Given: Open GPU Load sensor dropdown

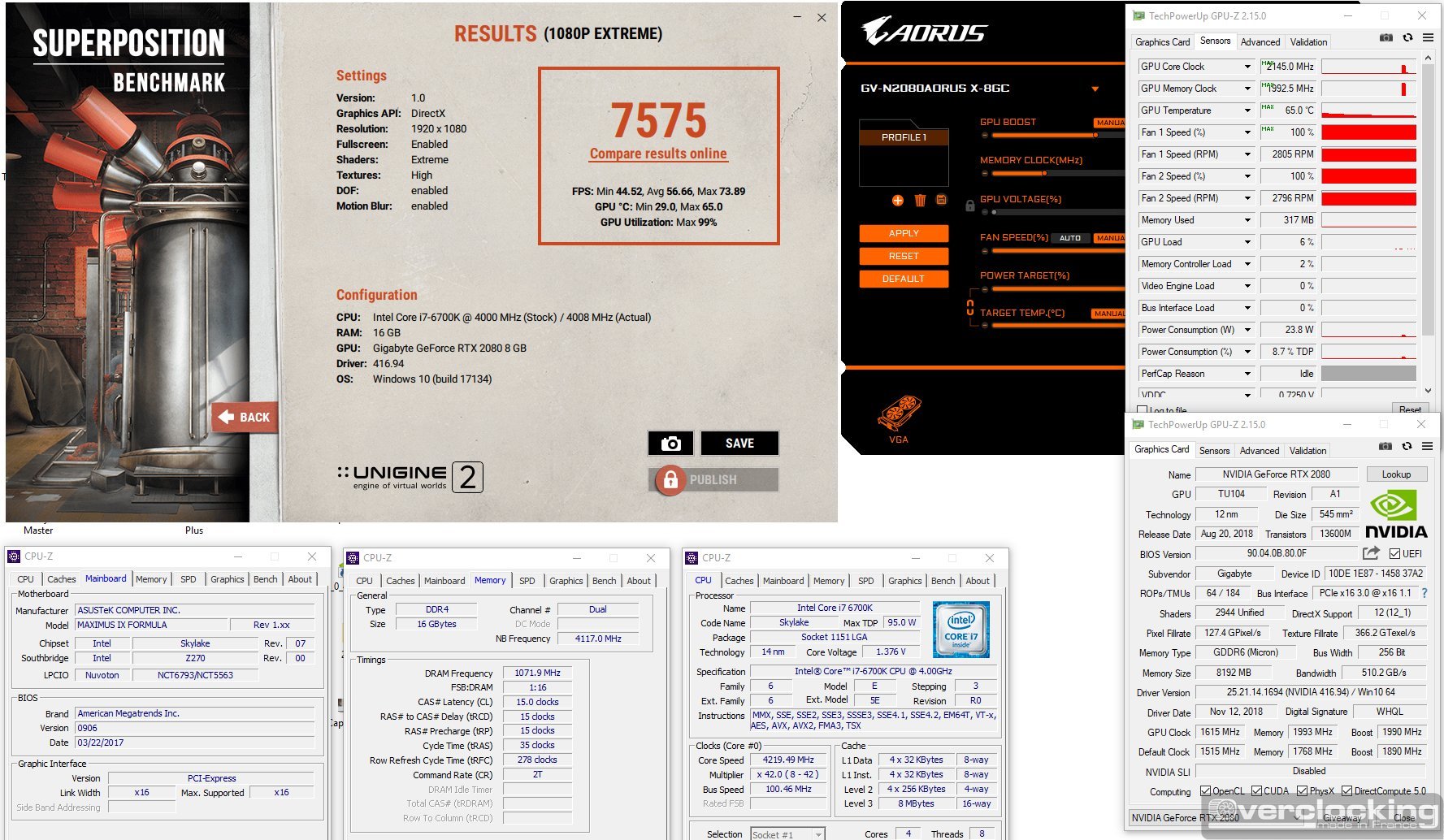Looking at the screenshot, I should tap(1247, 242).
